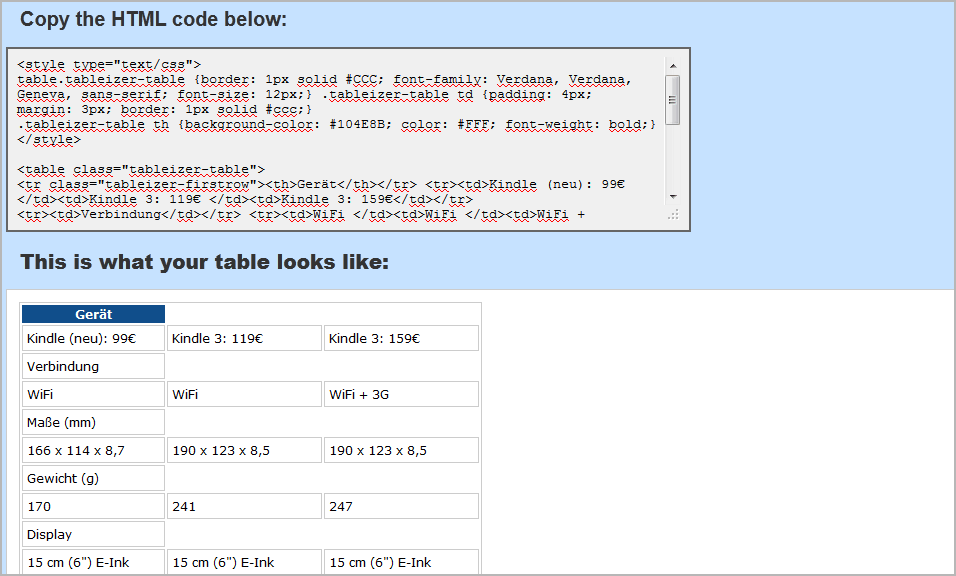Click the 'Copy the HTML code below:' heading
Screen dimensions: 956x576
click(154, 19)
